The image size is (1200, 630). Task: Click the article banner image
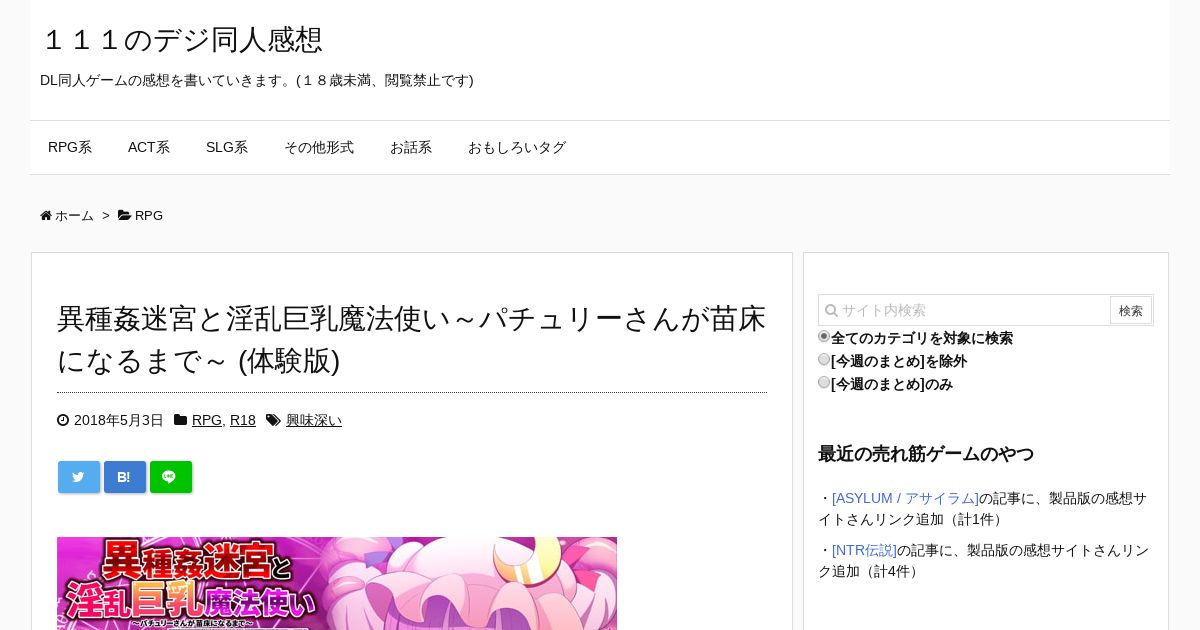click(x=337, y=583)
